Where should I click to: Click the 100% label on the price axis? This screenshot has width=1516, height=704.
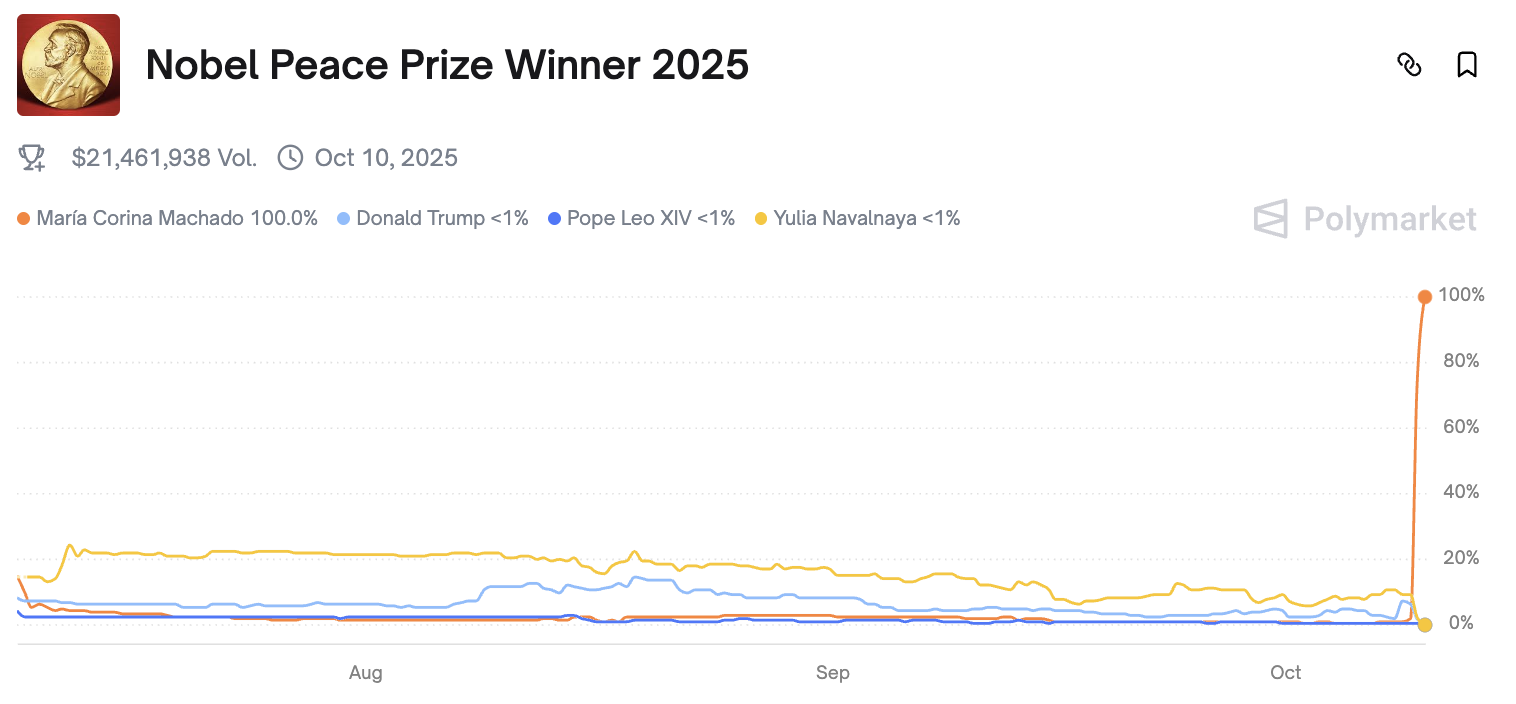1460,295
